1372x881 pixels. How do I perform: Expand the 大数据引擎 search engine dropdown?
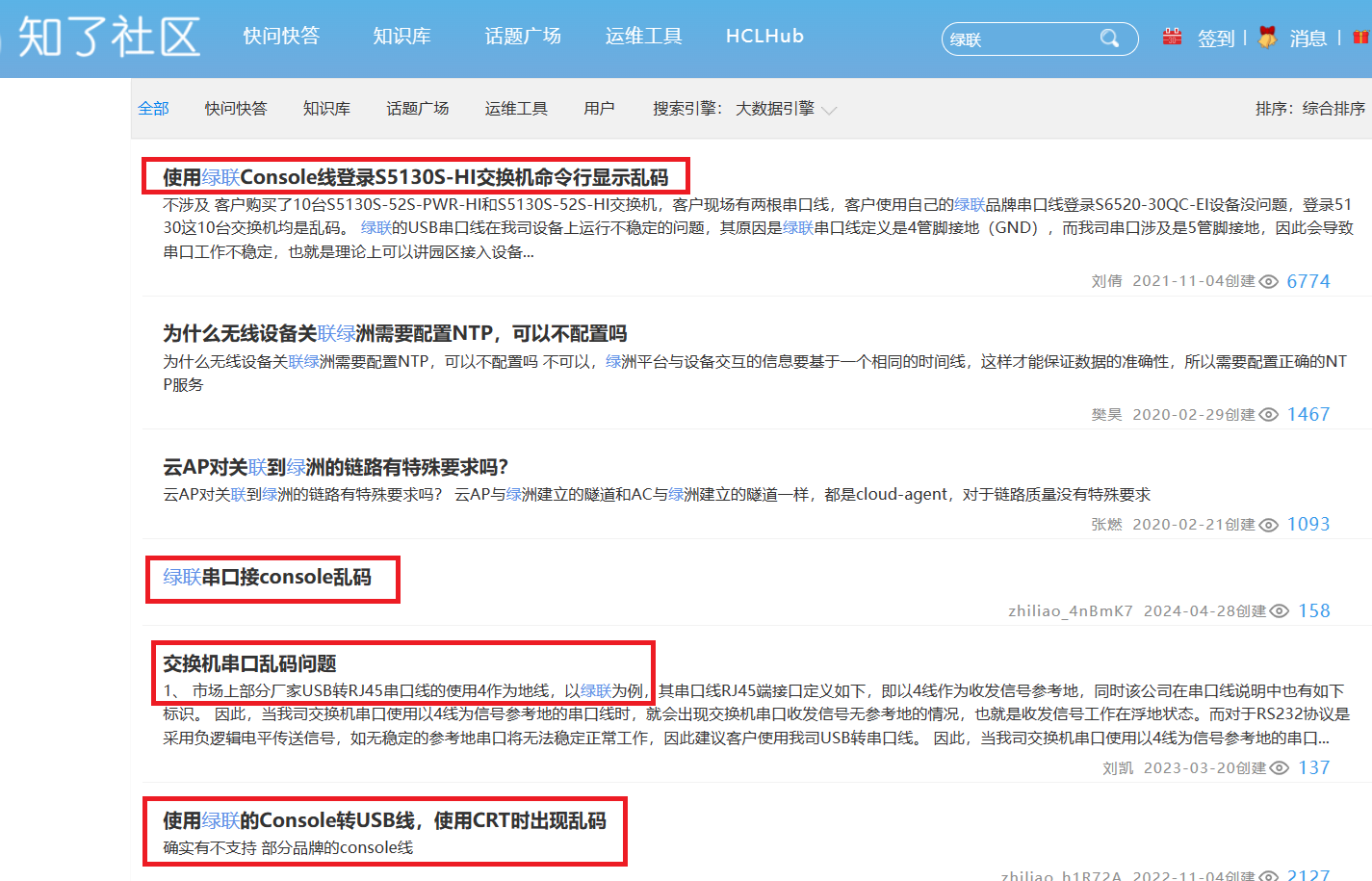coord(786,109)
